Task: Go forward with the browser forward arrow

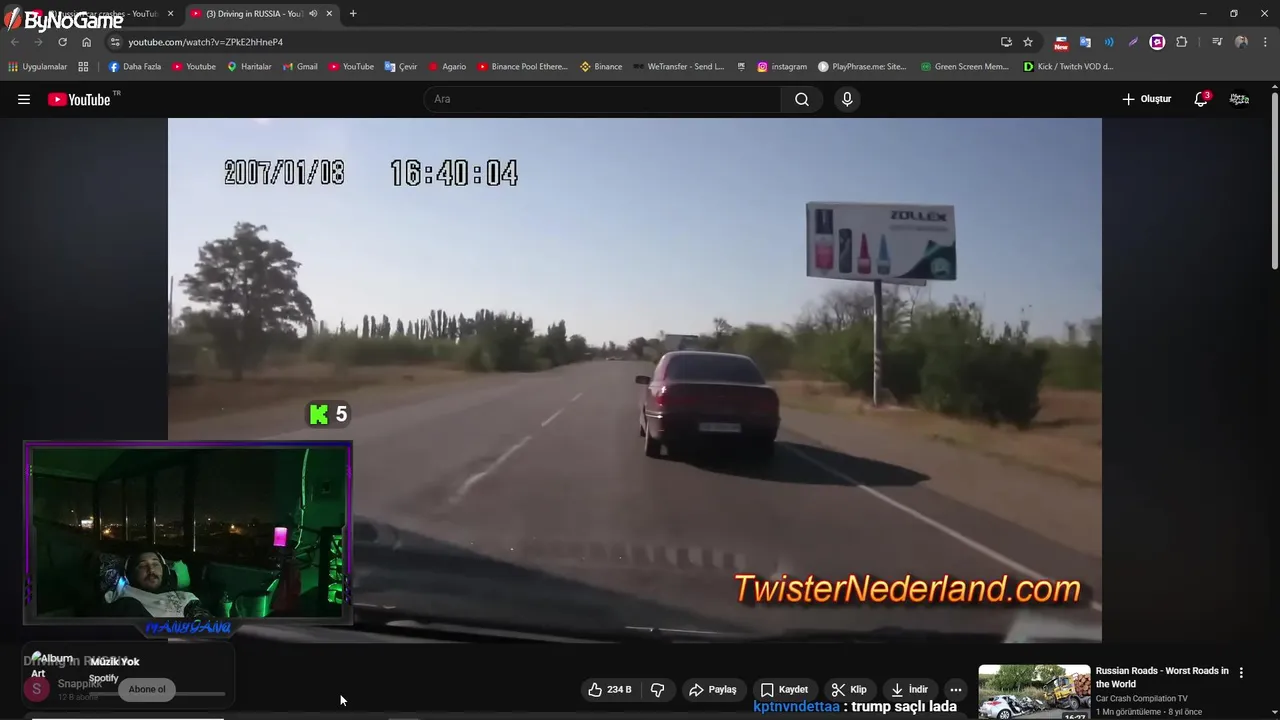Action: (38, 42)
